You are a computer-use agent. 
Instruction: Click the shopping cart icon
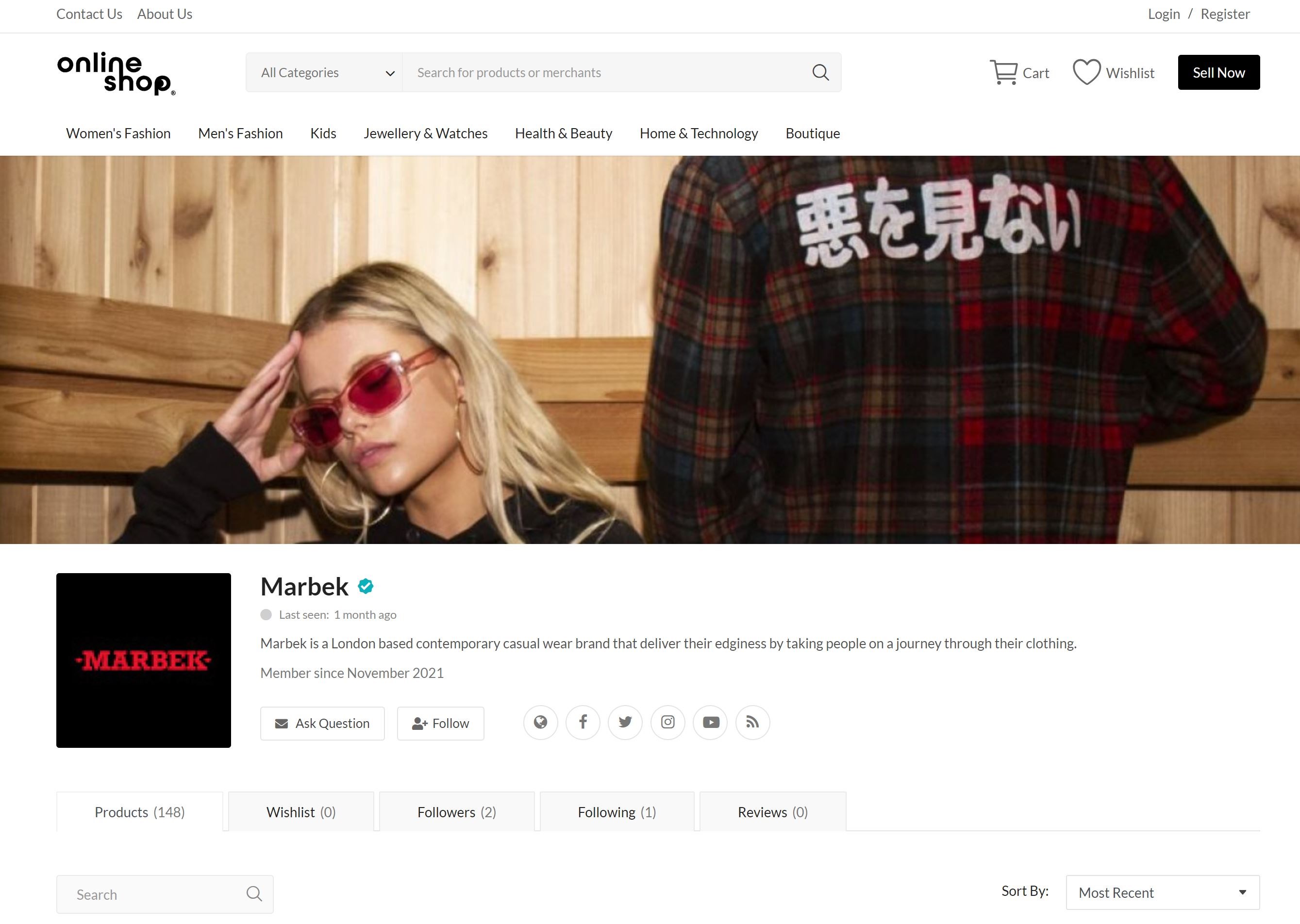(x=1003, y=72)
